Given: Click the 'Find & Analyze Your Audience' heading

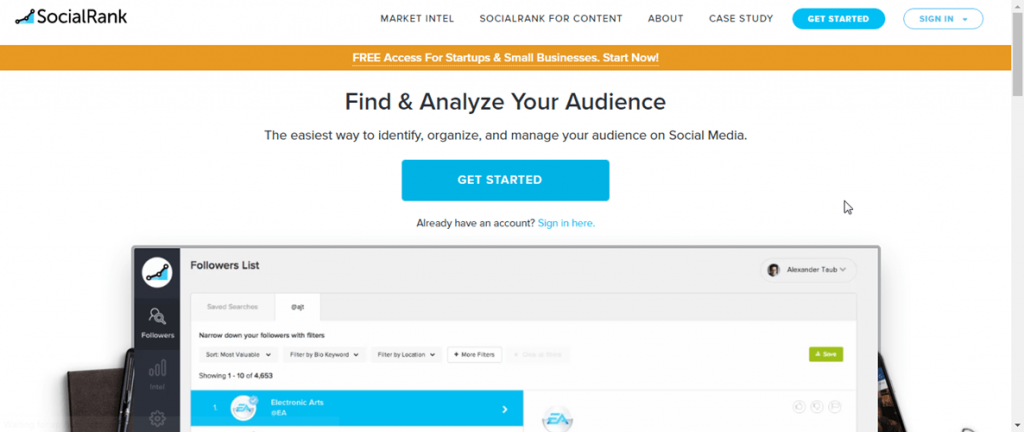Looking at the screenshot, I should [505, 102].
